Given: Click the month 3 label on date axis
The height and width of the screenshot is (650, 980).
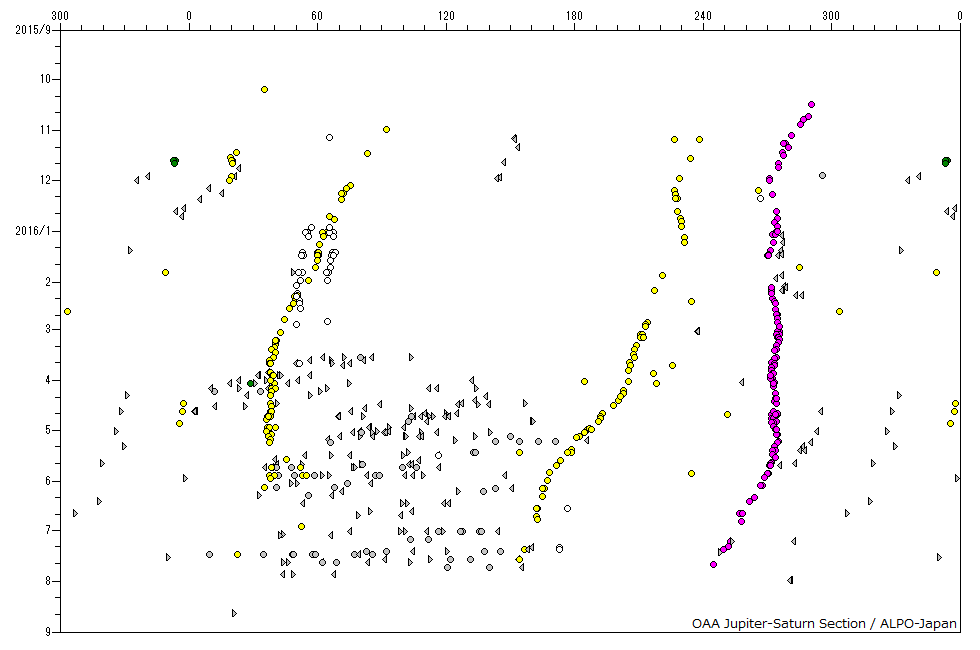Looking at the screenshot, I should [48, 329].
